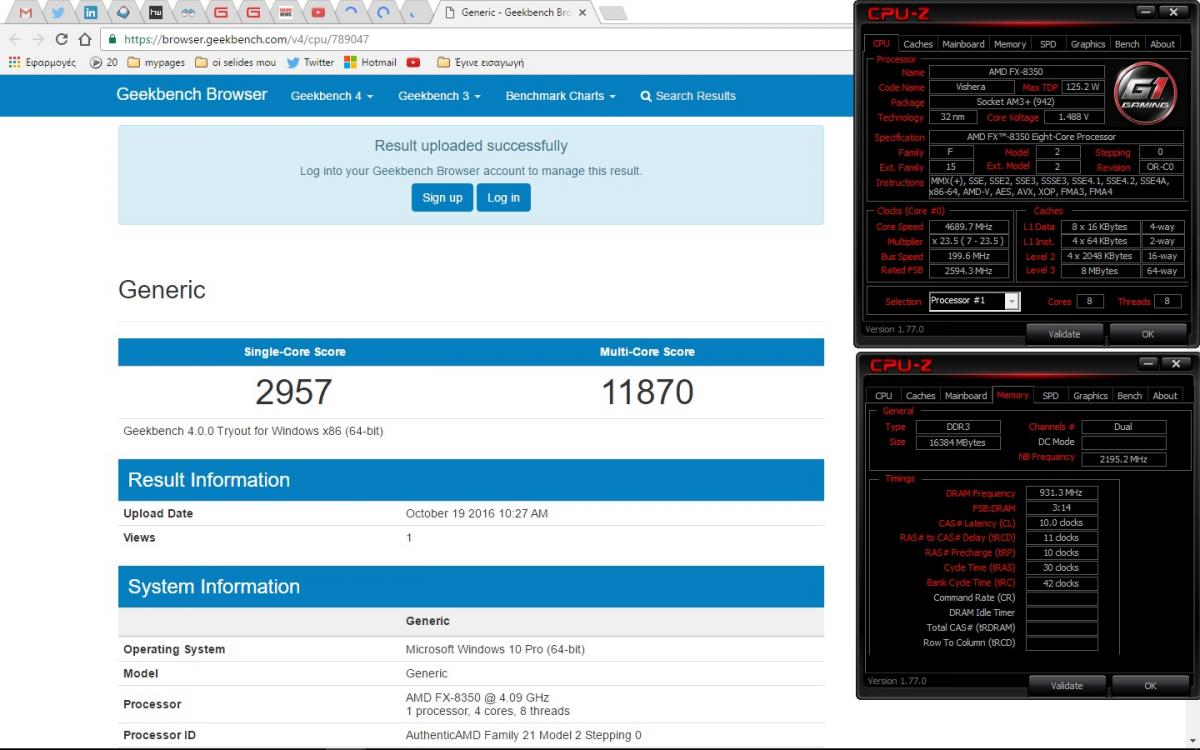Open the SPD tab in lower CPU-Z window

click(x=1050, y=396)
